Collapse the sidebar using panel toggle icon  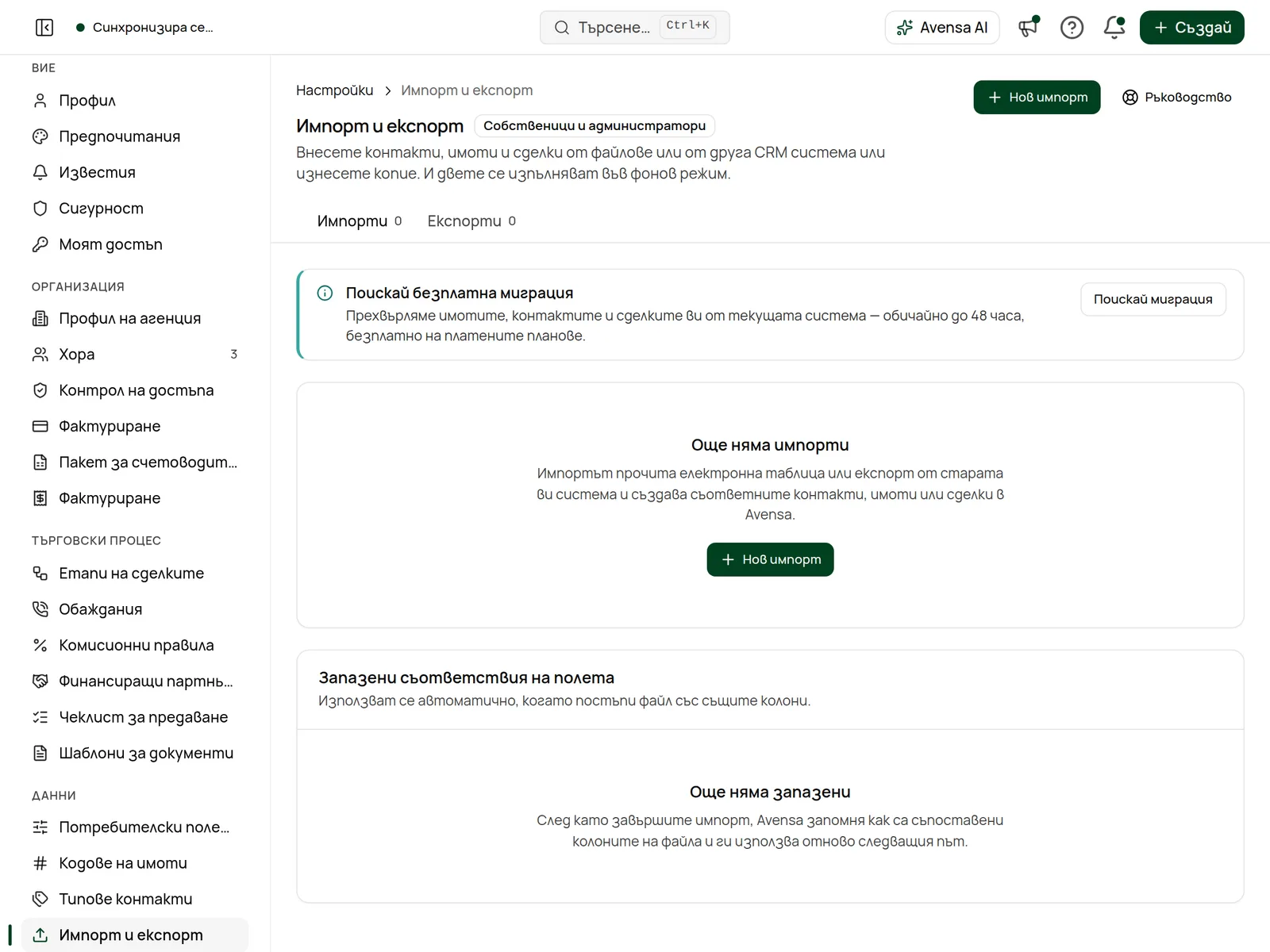coord(44,28)
